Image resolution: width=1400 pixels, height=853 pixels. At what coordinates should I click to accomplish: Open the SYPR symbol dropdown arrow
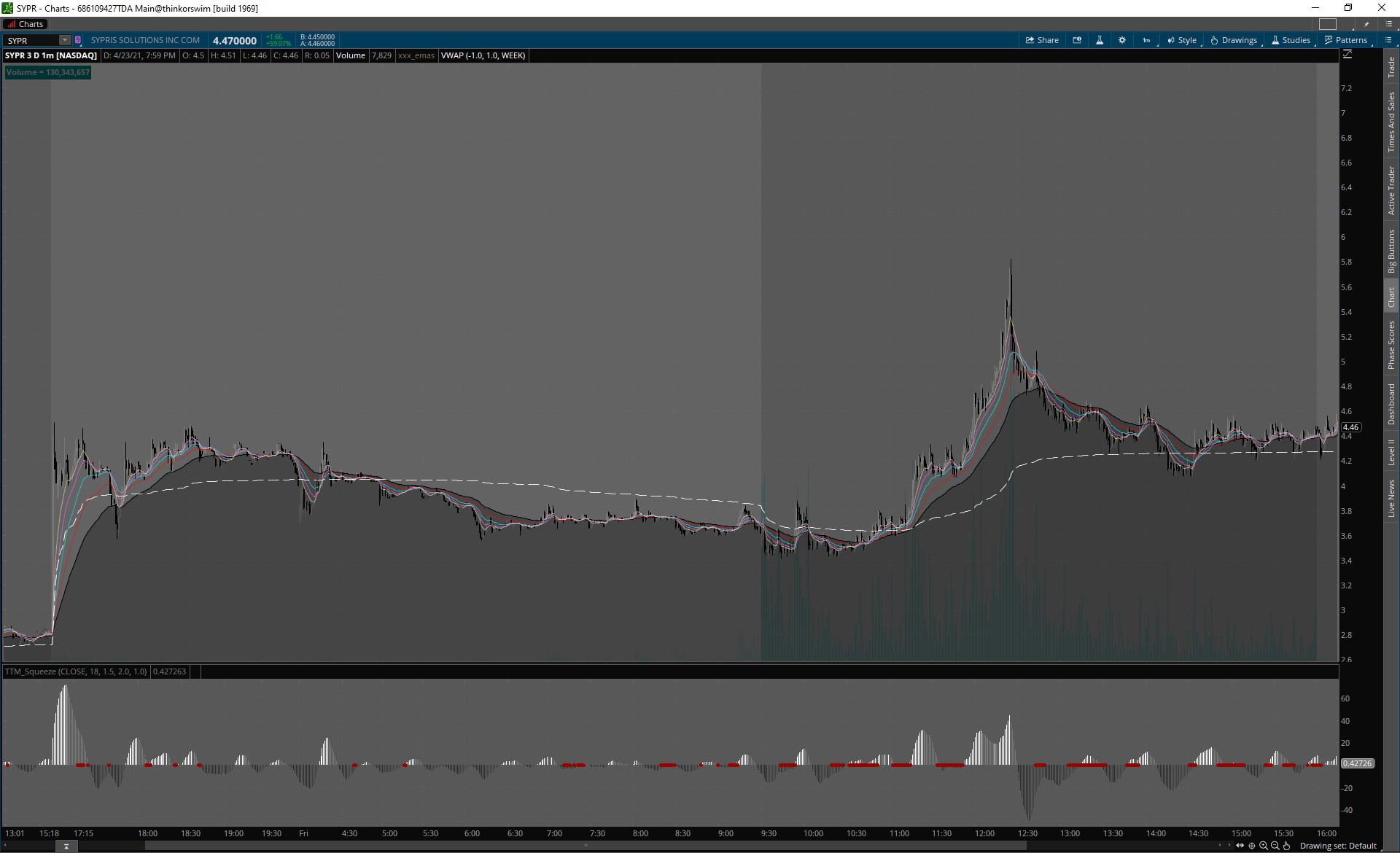pyautogui.click(x=65, y=40)
